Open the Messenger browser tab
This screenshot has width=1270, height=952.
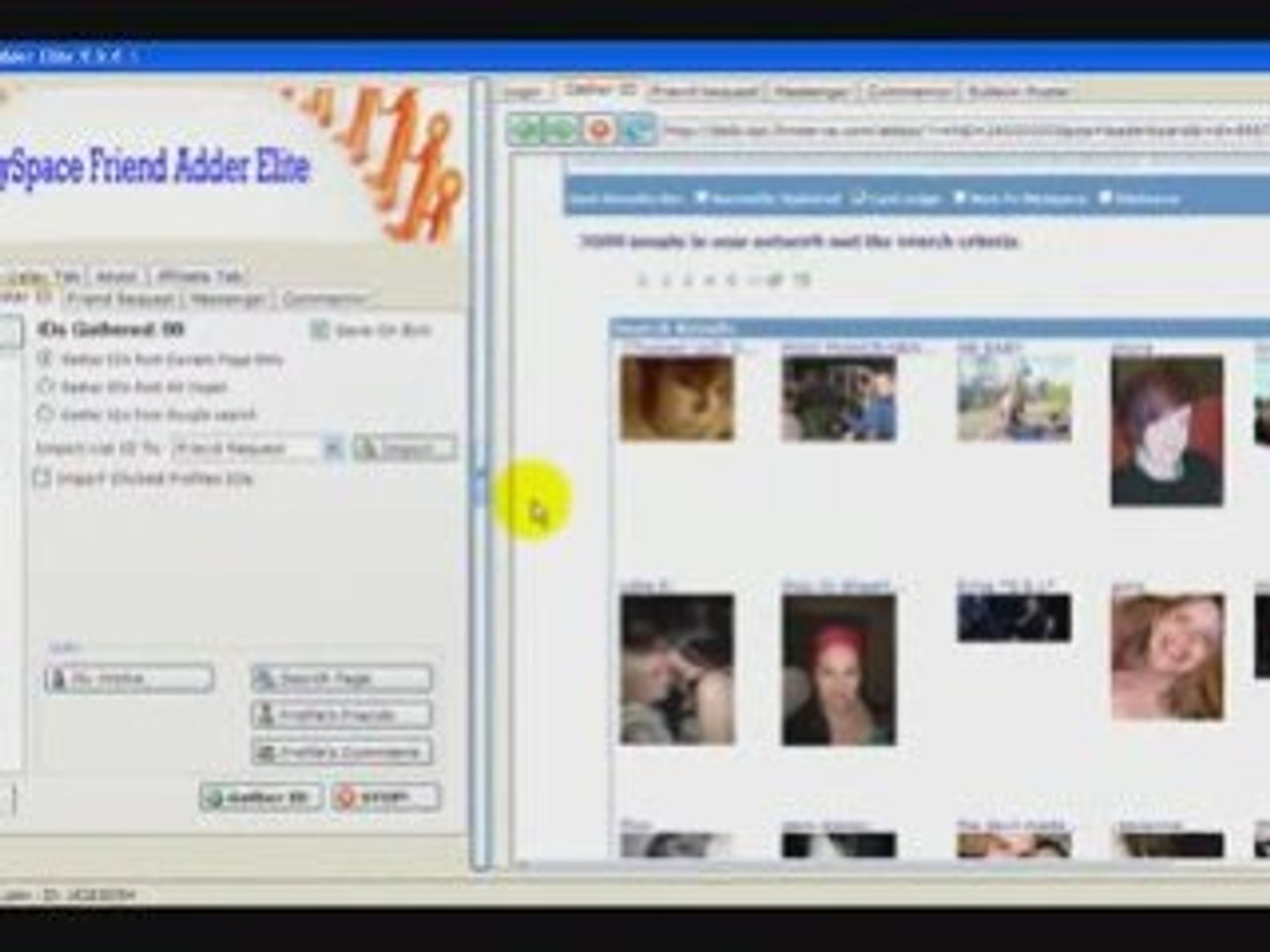812,92
